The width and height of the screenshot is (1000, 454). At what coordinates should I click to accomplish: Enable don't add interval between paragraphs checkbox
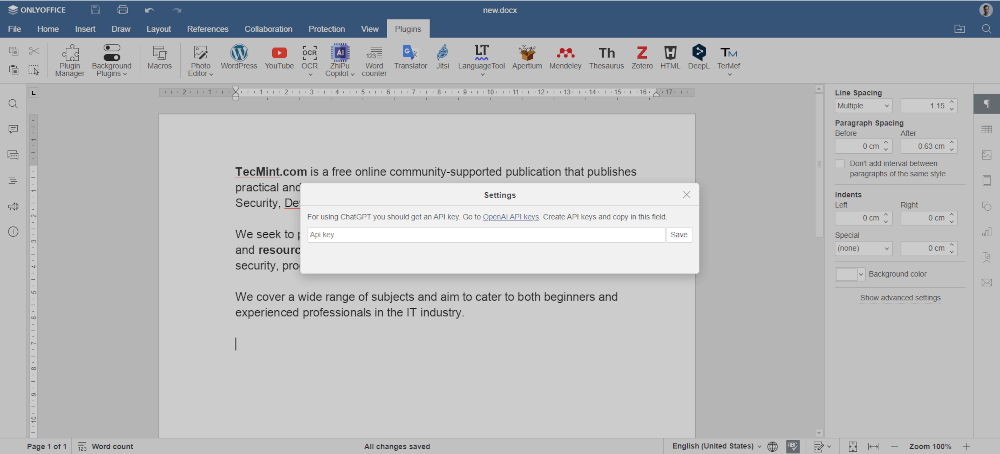point(840,163)
